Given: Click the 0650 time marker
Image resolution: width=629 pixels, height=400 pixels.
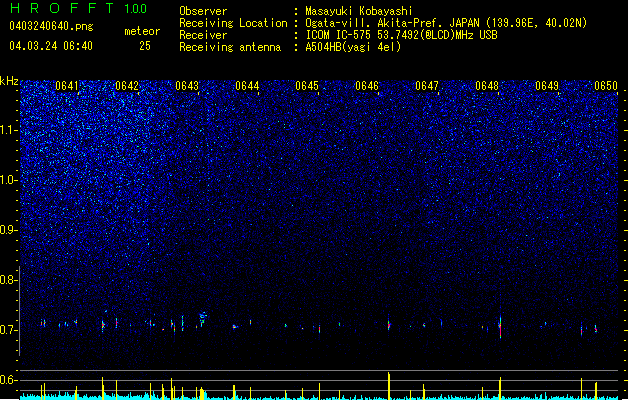Looking at the screenshot, I should tap(606, 86).
